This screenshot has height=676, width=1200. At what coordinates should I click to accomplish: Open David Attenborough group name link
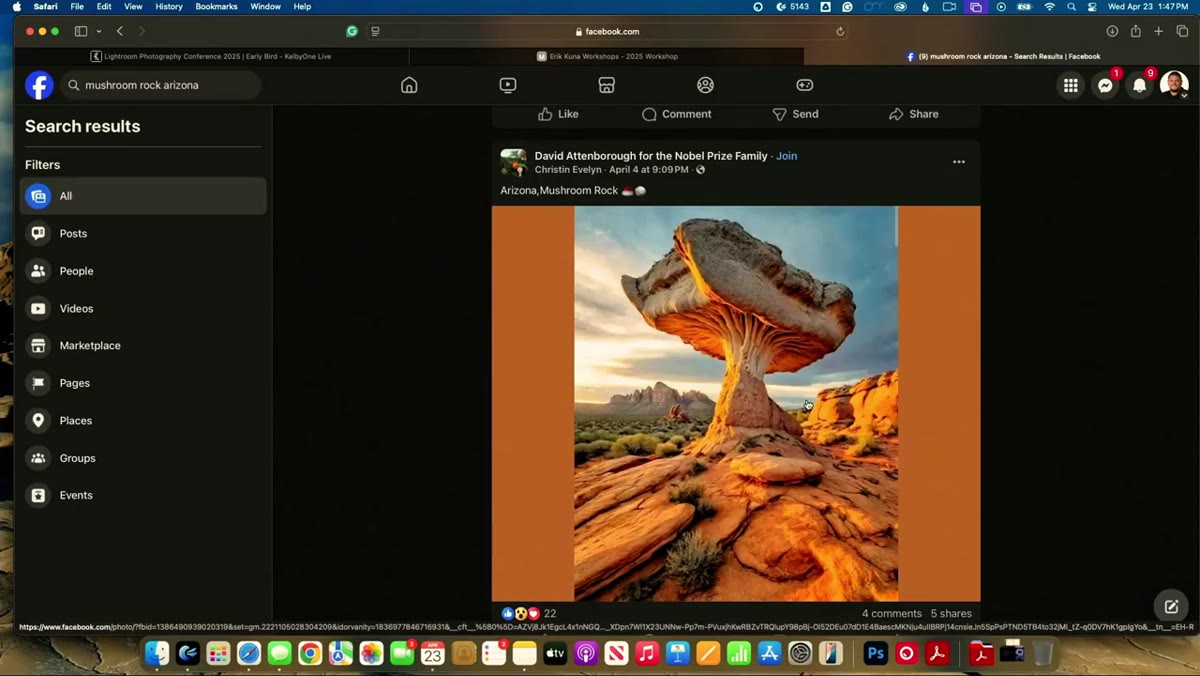[651, 156]
